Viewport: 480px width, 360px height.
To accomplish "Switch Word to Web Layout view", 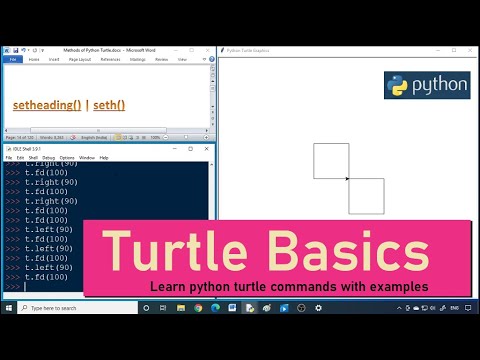I will click(131, 137).
